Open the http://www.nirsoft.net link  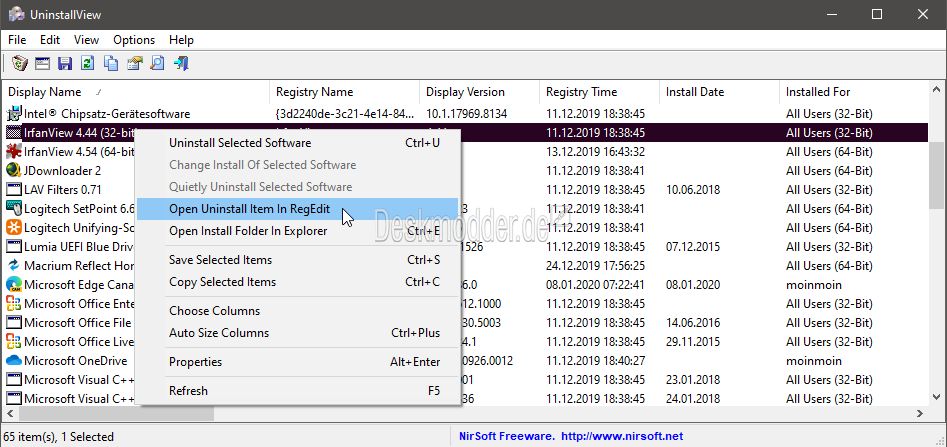coord(622,436)
